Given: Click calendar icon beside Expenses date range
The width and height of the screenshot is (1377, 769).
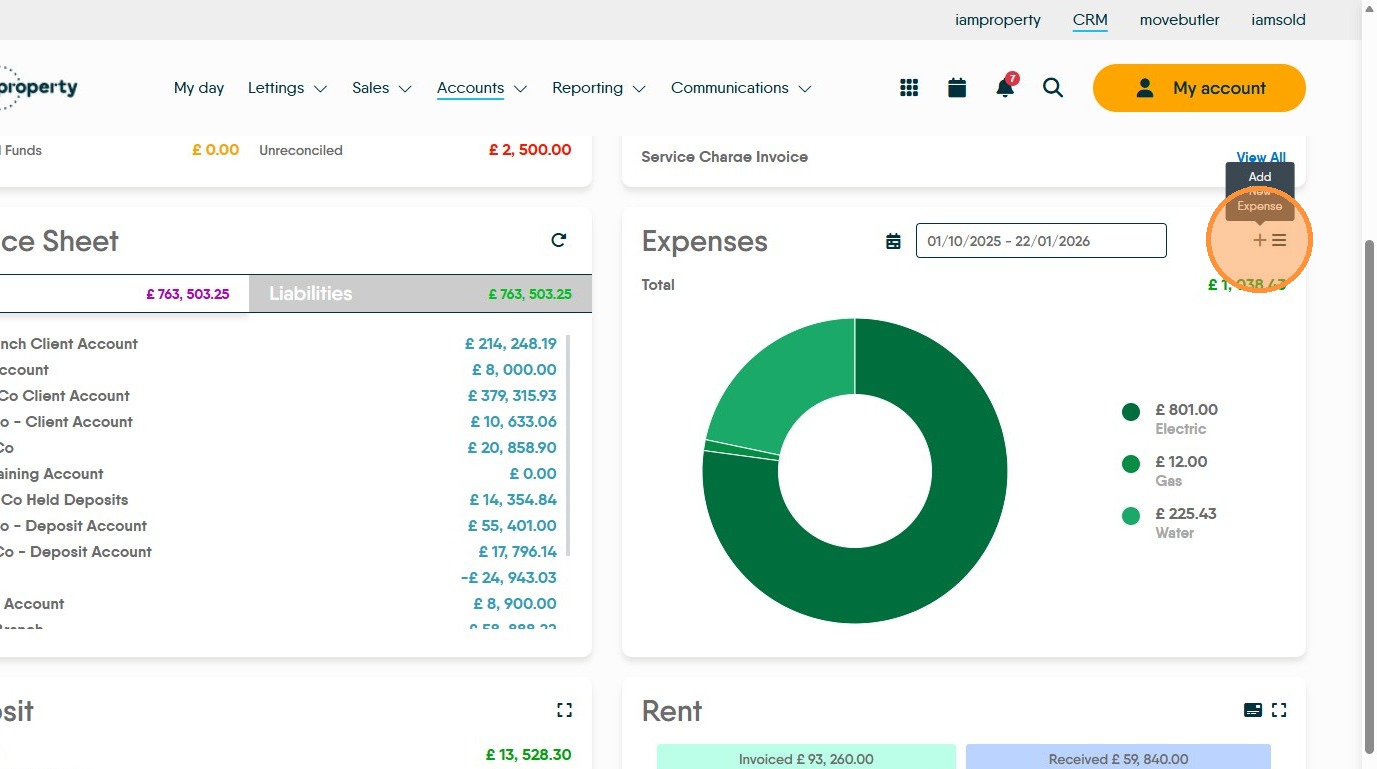Looking at the screenshot, I should [x=893, y=241].
